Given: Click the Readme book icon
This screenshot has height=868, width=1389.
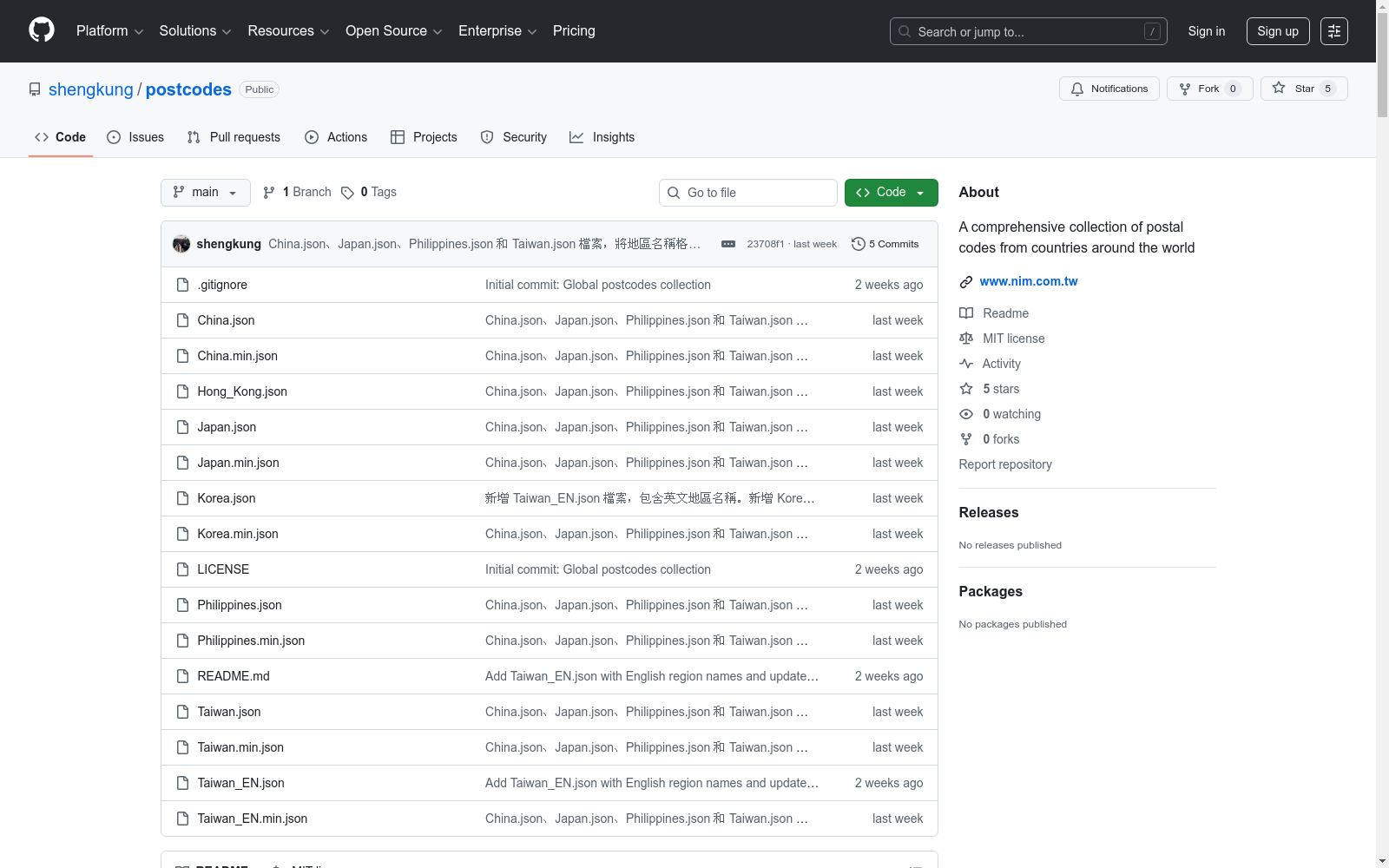Looking at the screenshot, I should (x=966, y=313).
